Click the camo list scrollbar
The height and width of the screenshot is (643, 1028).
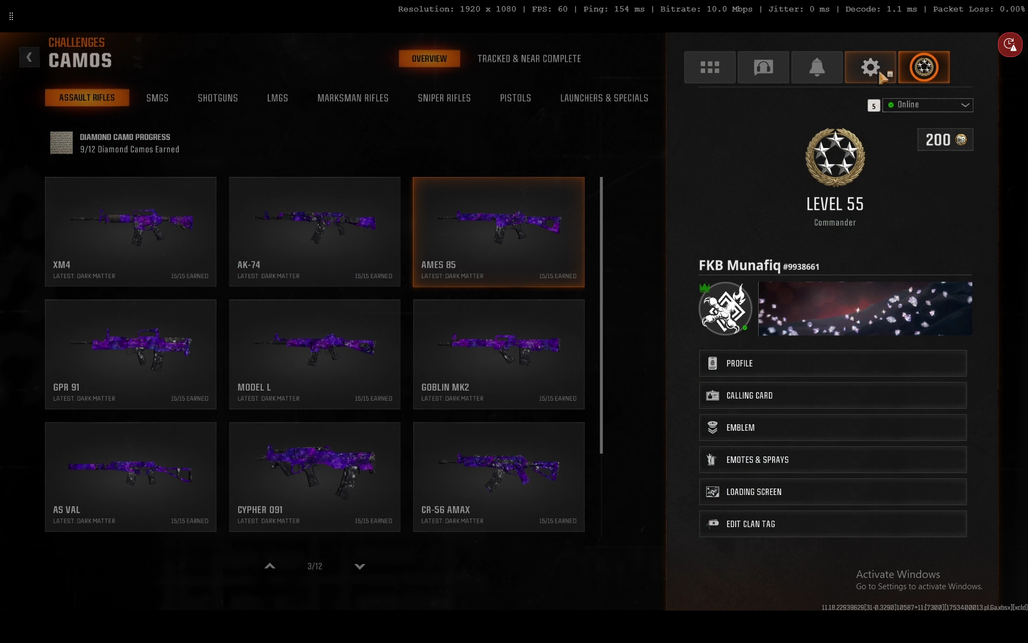coord(601,315)
